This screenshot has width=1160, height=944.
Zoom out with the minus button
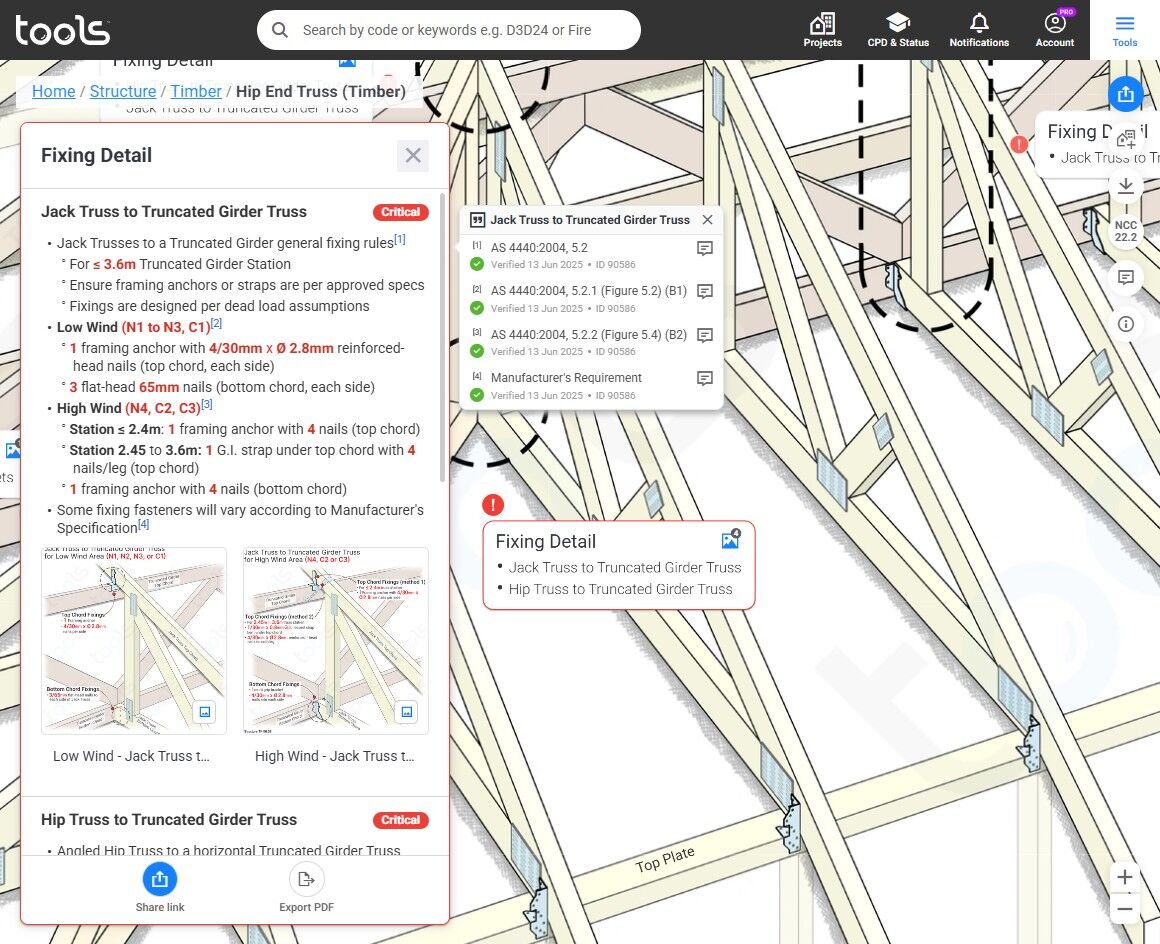tap(1125, 909)
